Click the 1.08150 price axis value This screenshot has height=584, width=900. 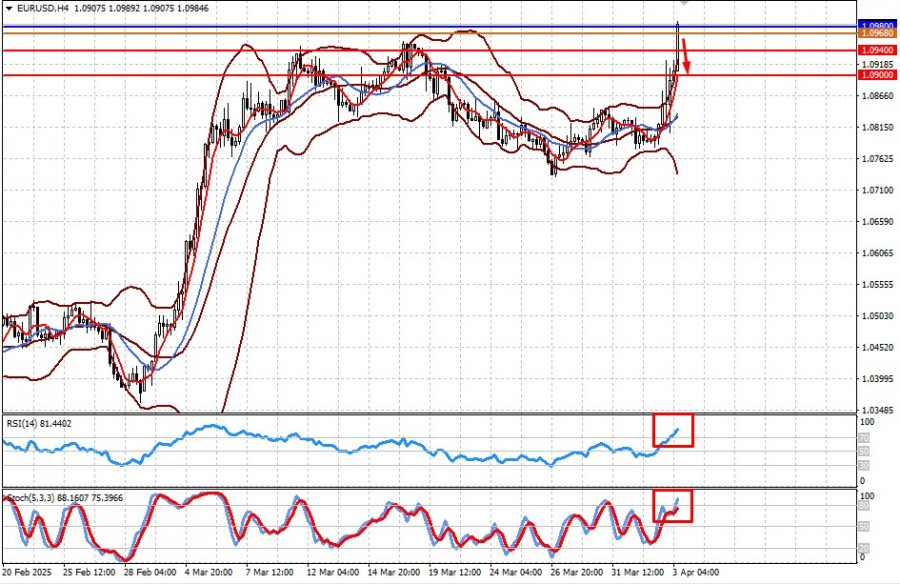878,127
